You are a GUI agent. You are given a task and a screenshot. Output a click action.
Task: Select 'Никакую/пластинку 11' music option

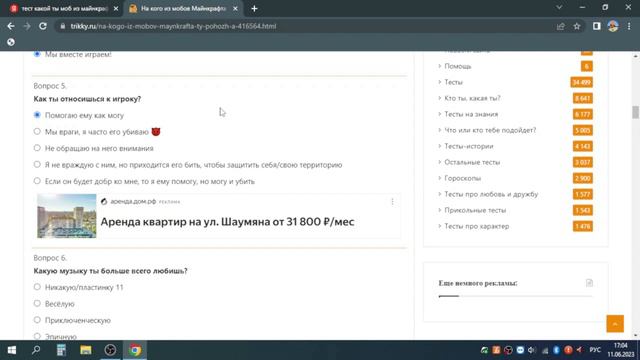pos(37,287)
